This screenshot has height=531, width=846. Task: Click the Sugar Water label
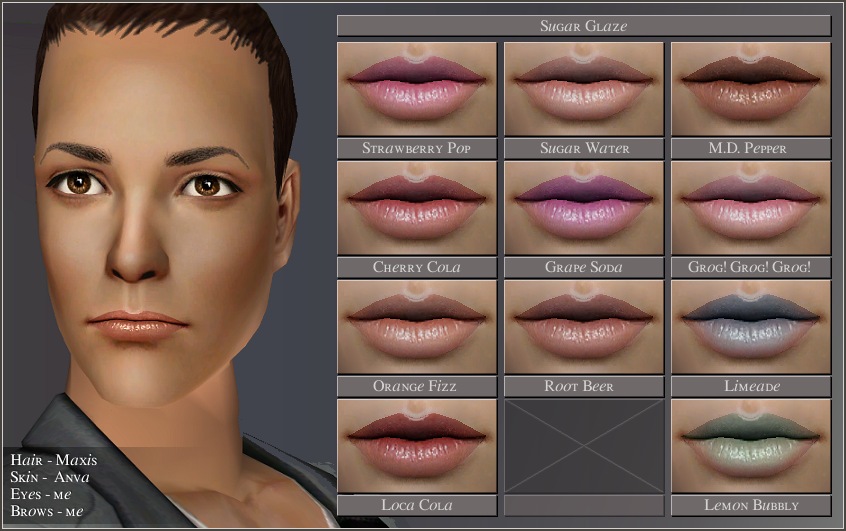pos(584,148)
